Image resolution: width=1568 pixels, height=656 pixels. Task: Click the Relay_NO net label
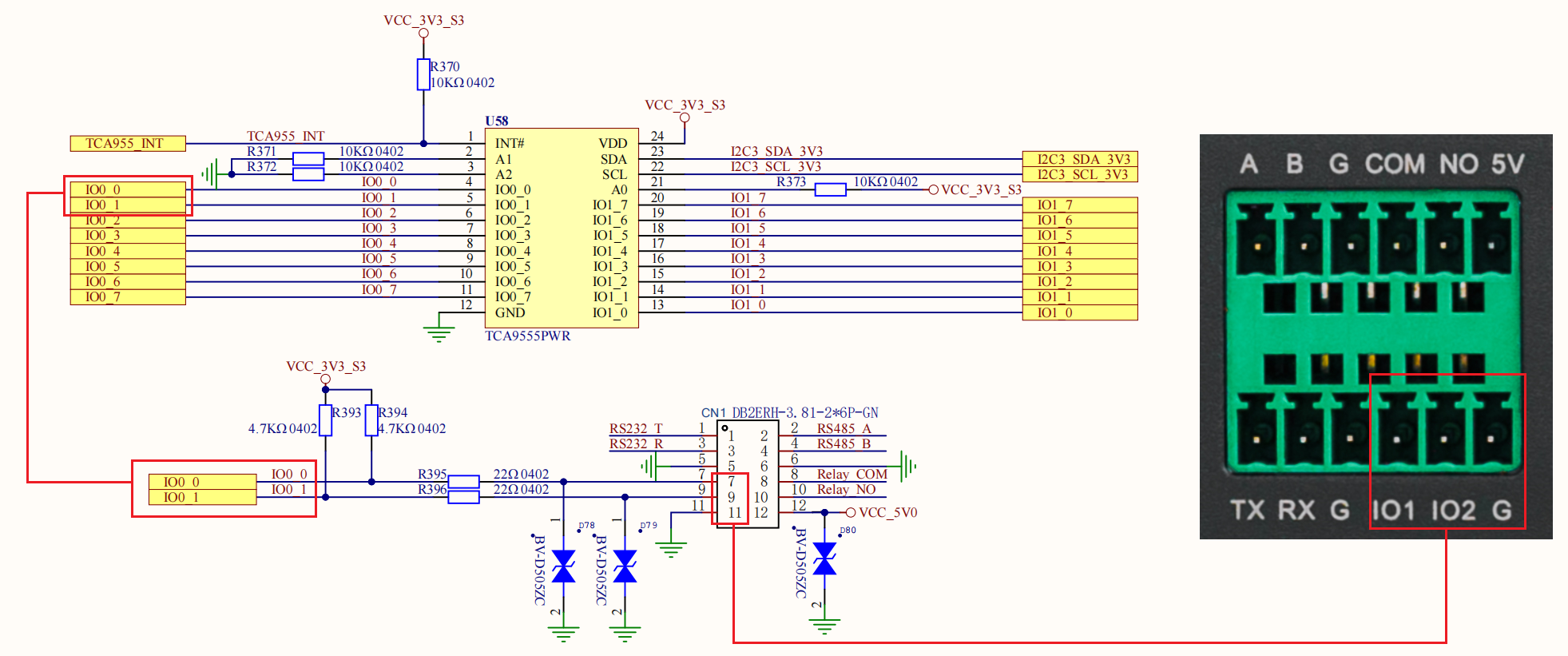point(846,489)
